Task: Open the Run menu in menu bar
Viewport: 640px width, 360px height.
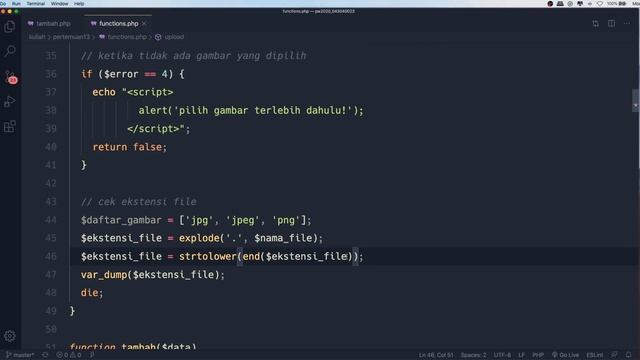Action: [x=16, y=4]
